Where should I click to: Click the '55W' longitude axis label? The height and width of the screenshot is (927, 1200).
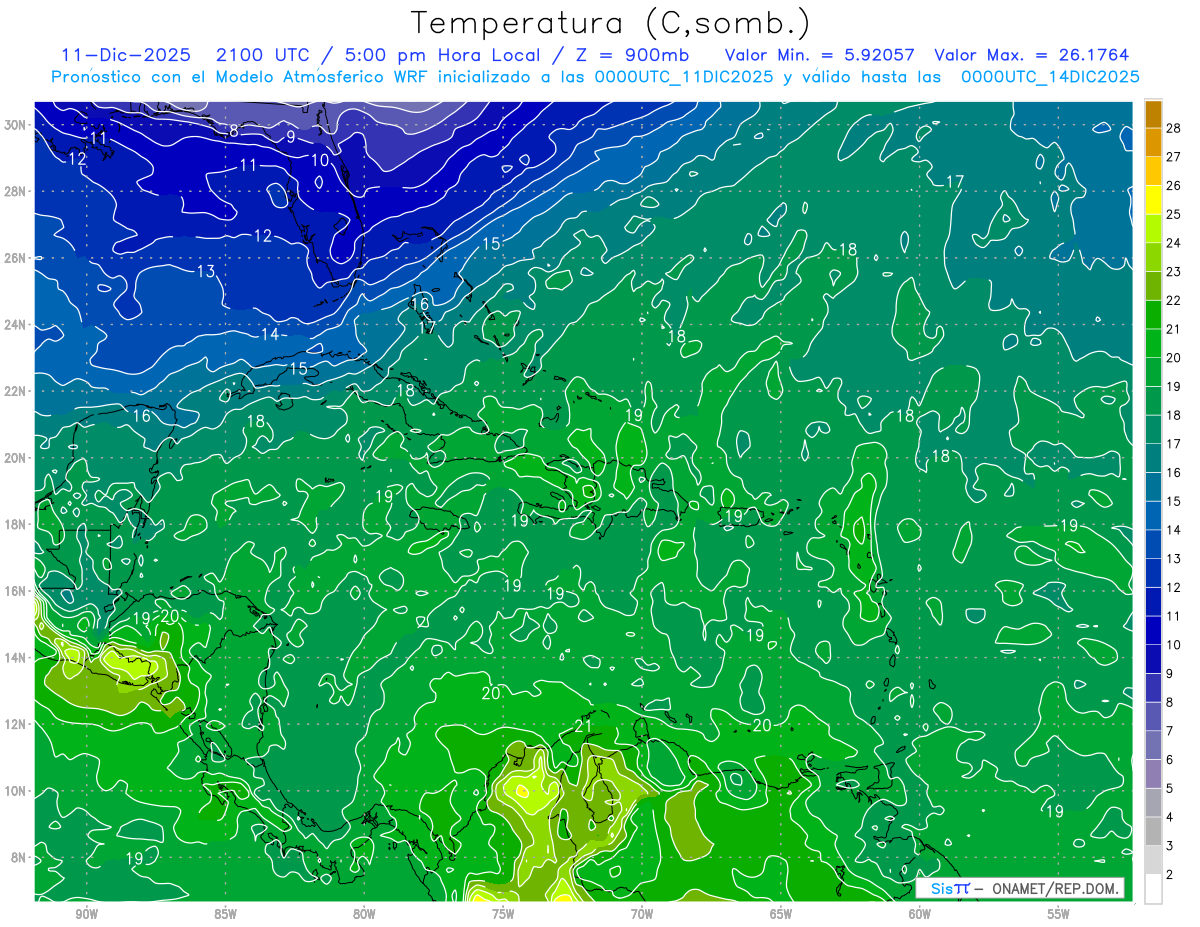click(1058, 914)
